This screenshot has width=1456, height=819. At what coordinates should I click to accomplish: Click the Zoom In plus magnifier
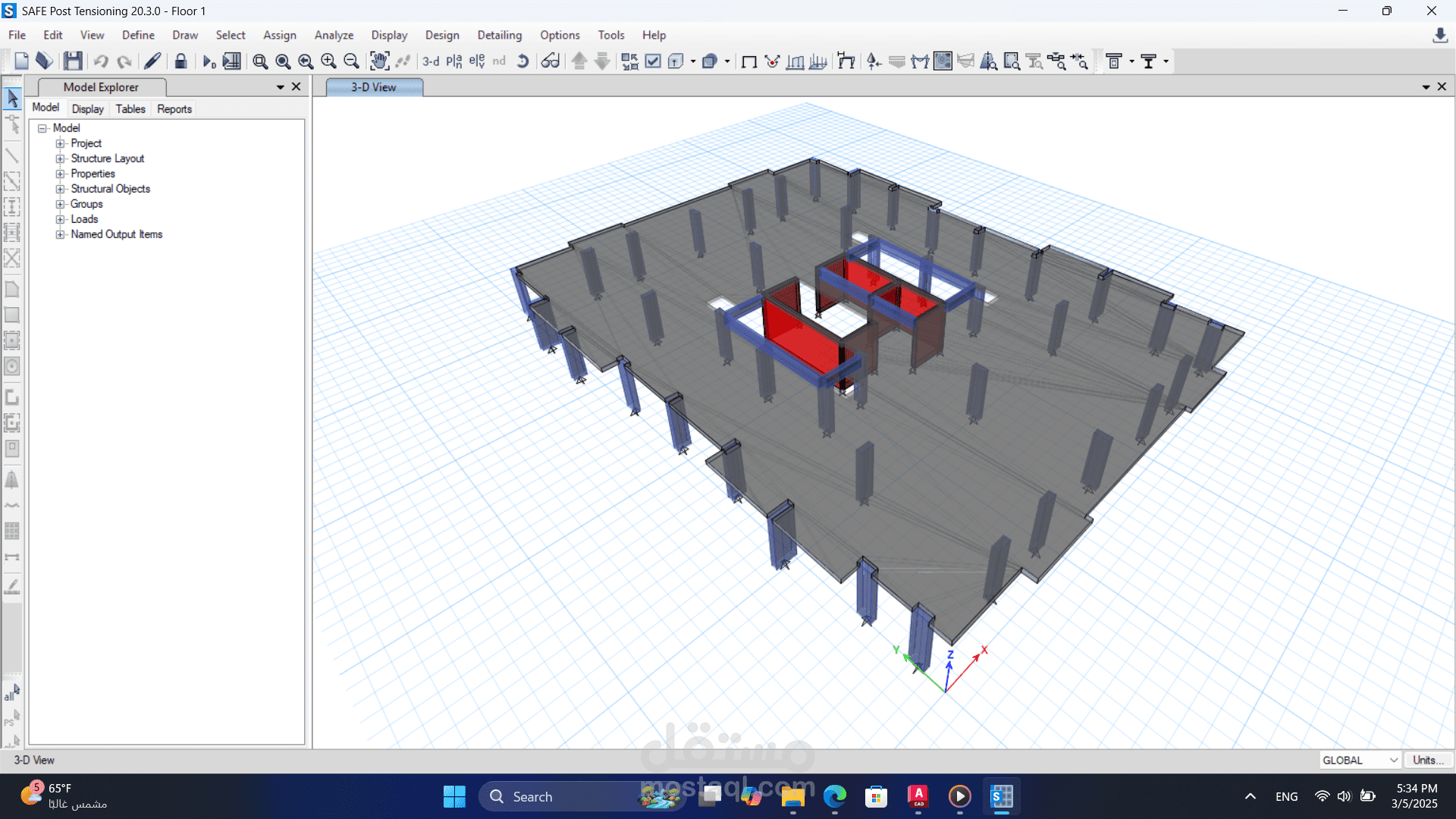pos(328,61)
